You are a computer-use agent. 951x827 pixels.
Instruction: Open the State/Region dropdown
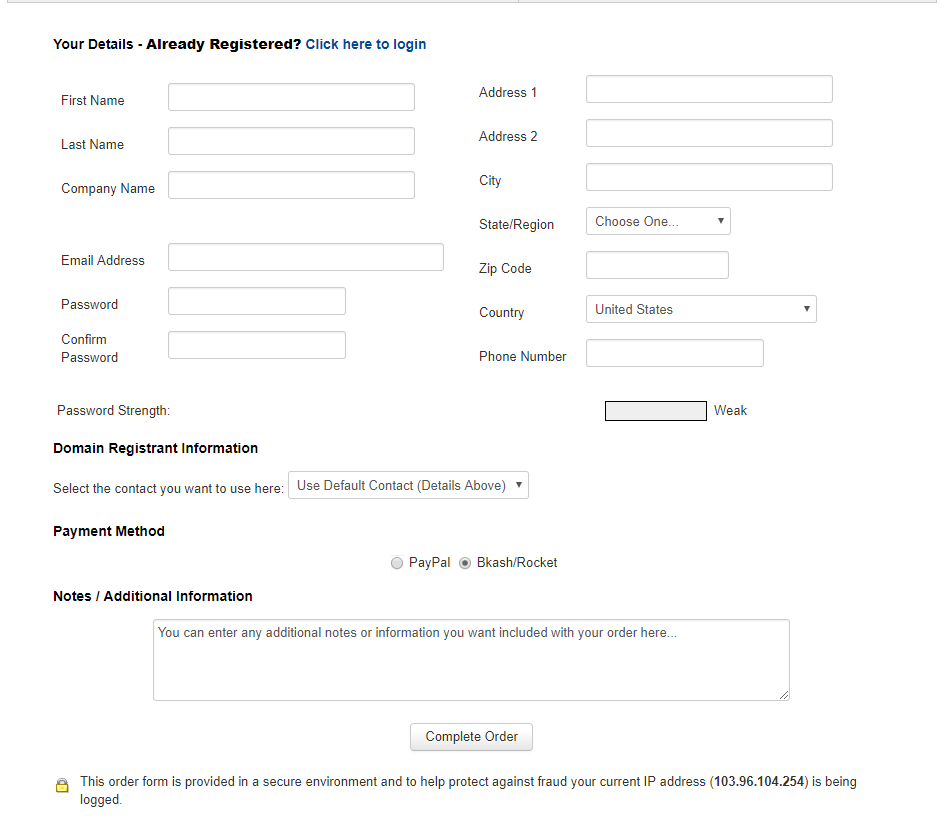point(658,221)
